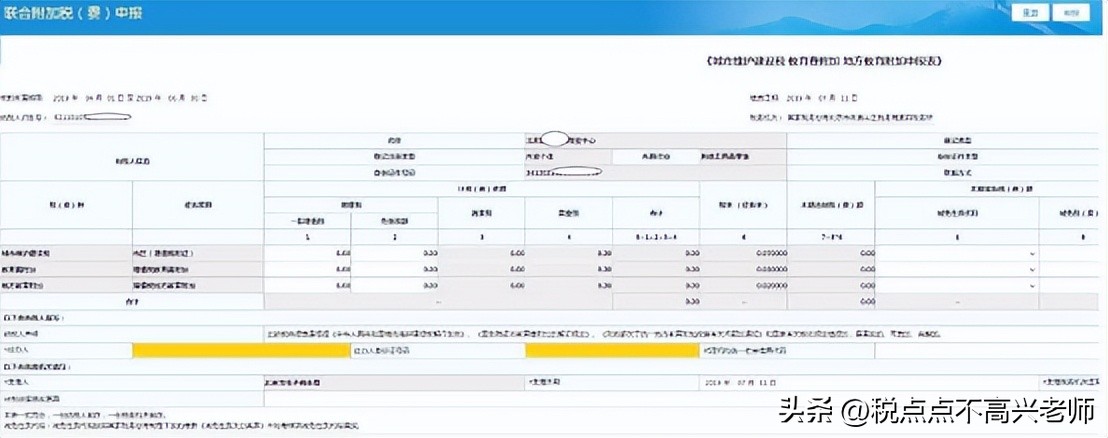Click the tax period date range text
Screen dimensions: 1108x438
[x=129, y=98]
